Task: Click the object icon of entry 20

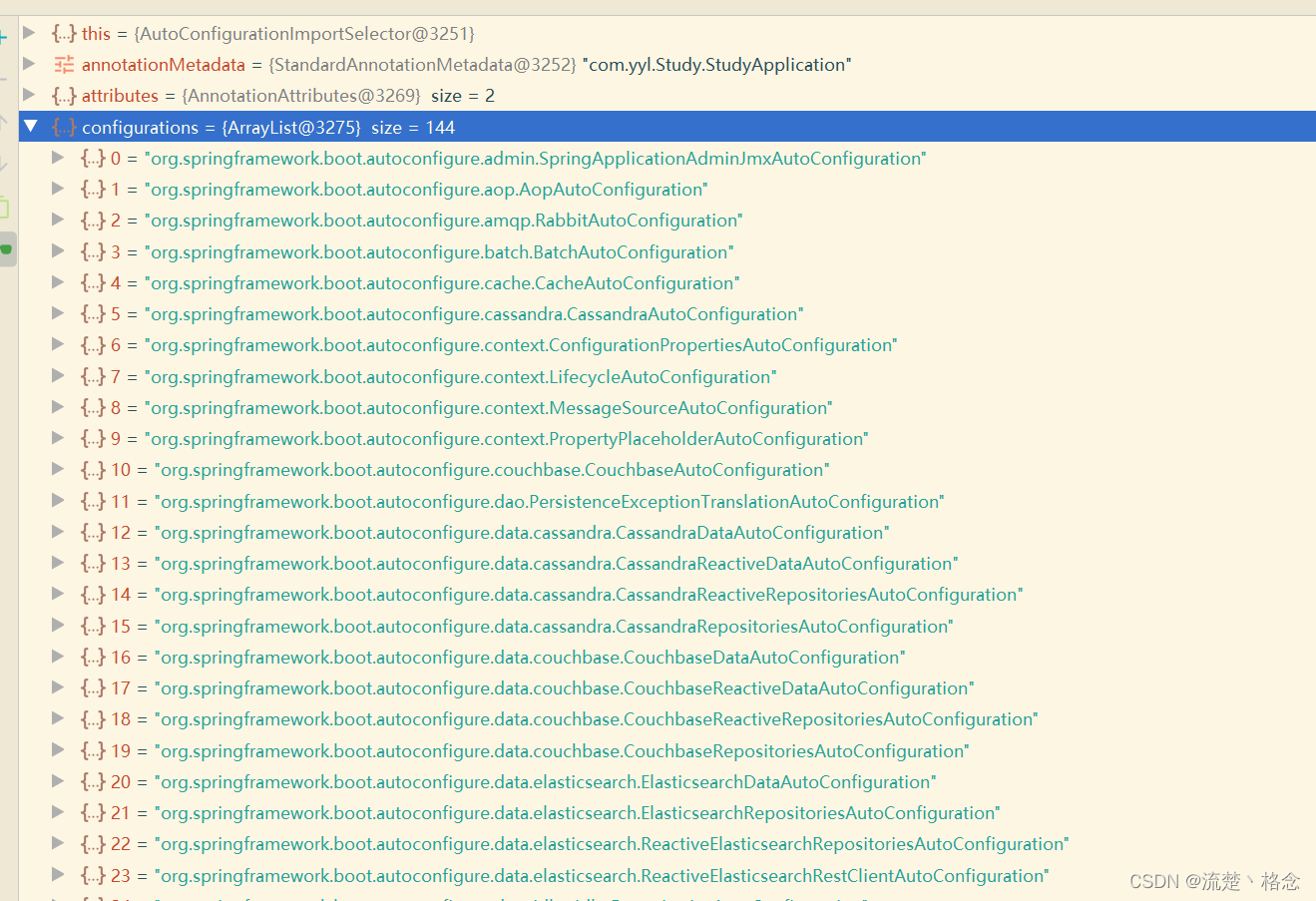Action: coord(93,782)
